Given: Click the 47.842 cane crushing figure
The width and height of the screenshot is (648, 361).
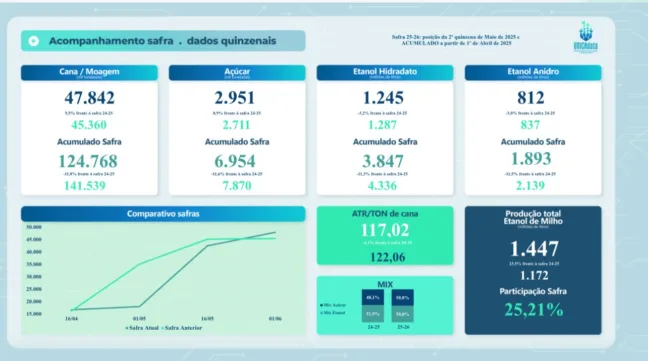Looking at the screenshot, I should 89,98.
